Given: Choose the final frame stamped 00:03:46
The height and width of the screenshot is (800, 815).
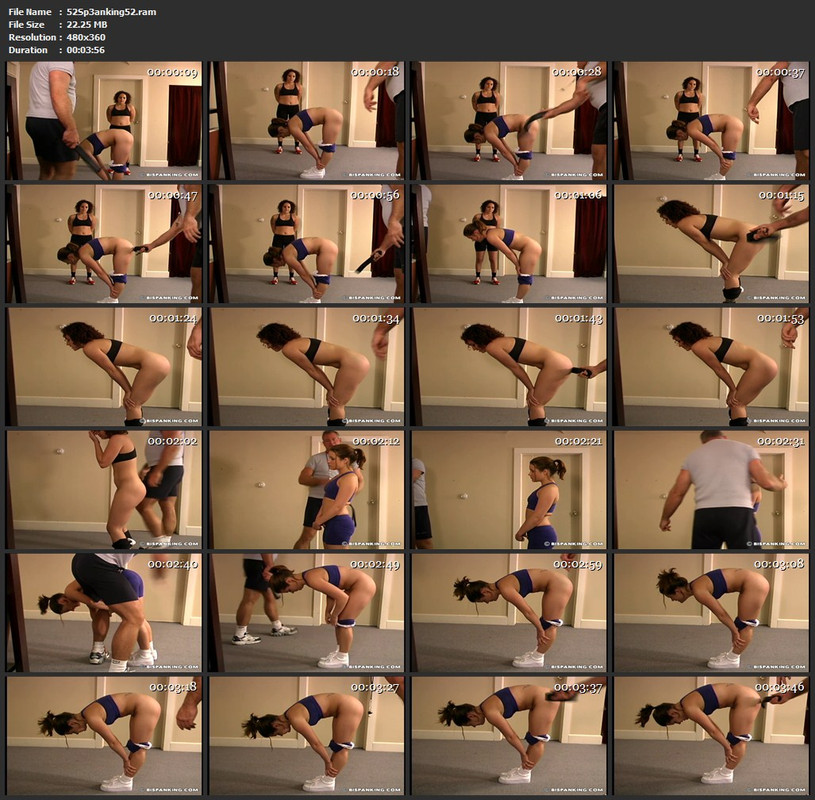Looking at the screenshot, I should click(x=711, y=736).
